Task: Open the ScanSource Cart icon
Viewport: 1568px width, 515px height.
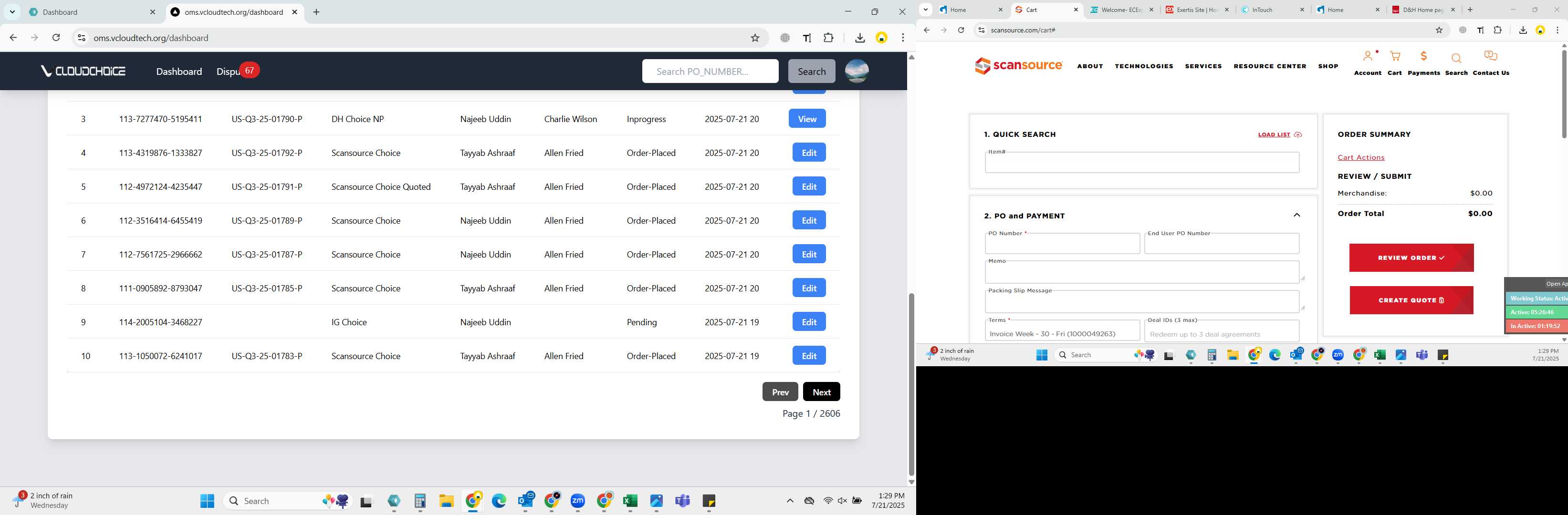Action: click(1394, 57)
